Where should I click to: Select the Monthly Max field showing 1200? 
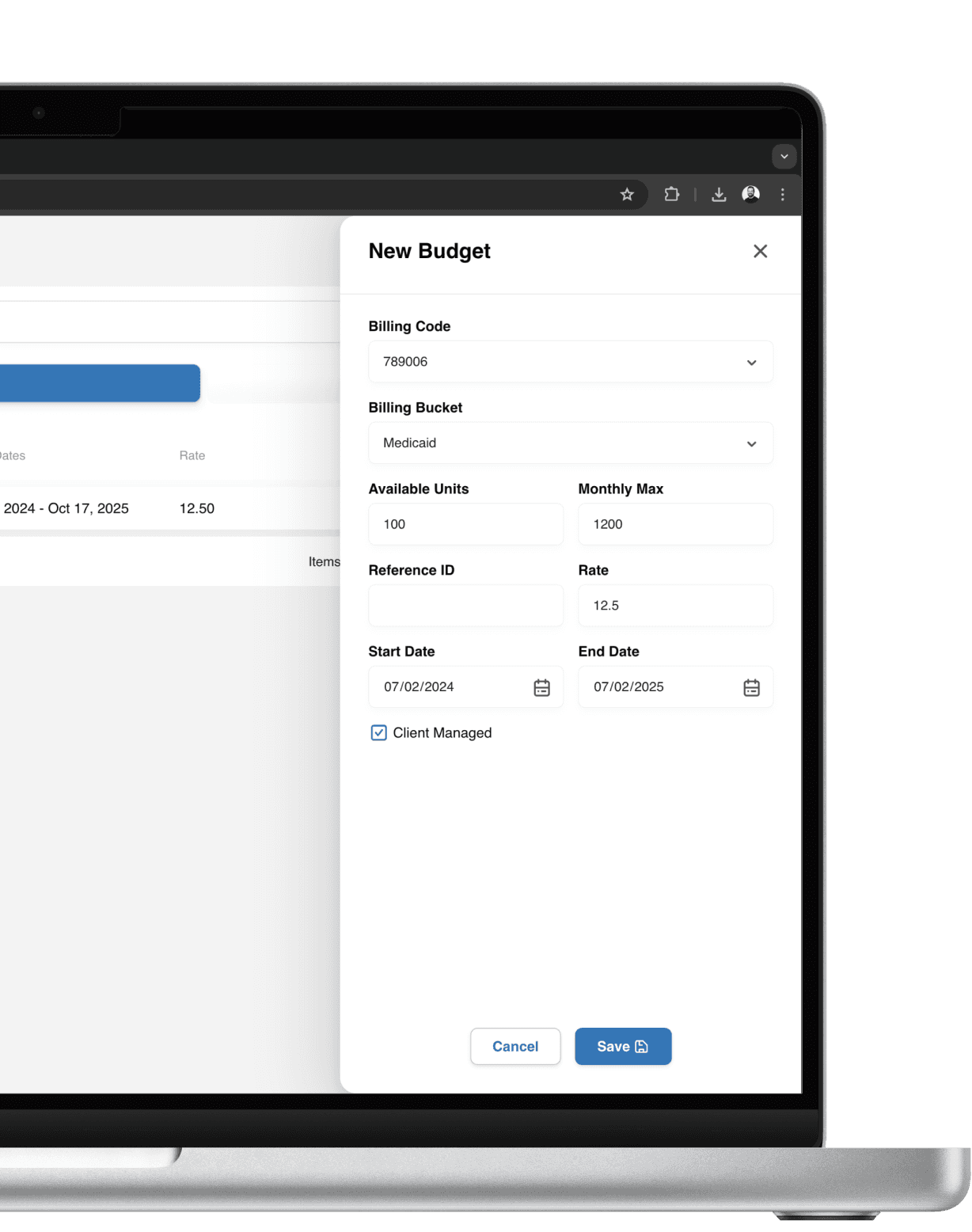[675, 524]
